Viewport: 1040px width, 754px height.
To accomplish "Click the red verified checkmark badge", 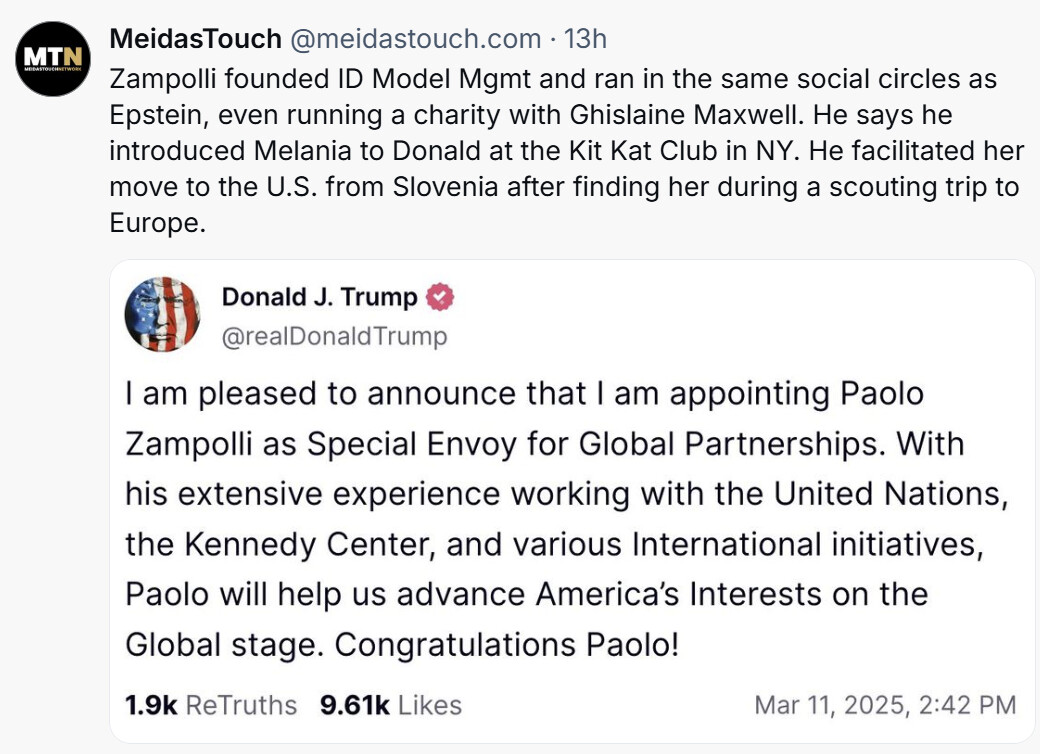I will coord(440,296).
